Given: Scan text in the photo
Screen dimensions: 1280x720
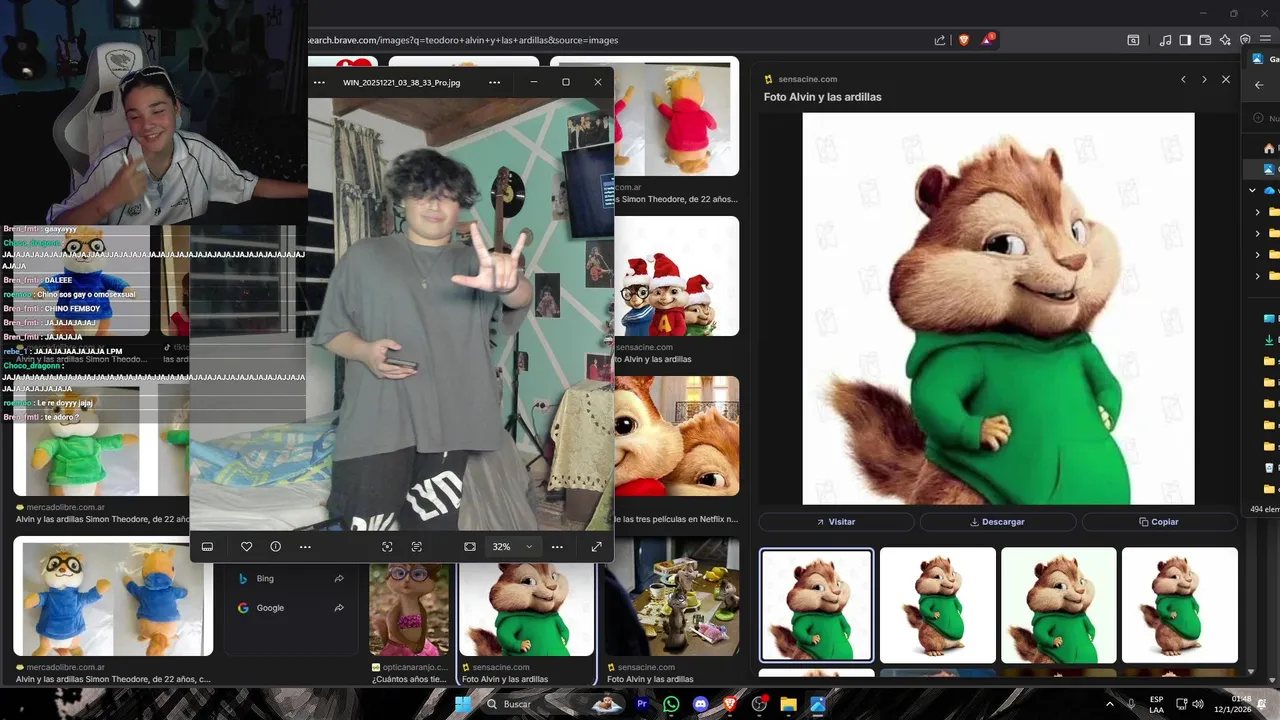Looking at the screenshot, I should 417,547.
